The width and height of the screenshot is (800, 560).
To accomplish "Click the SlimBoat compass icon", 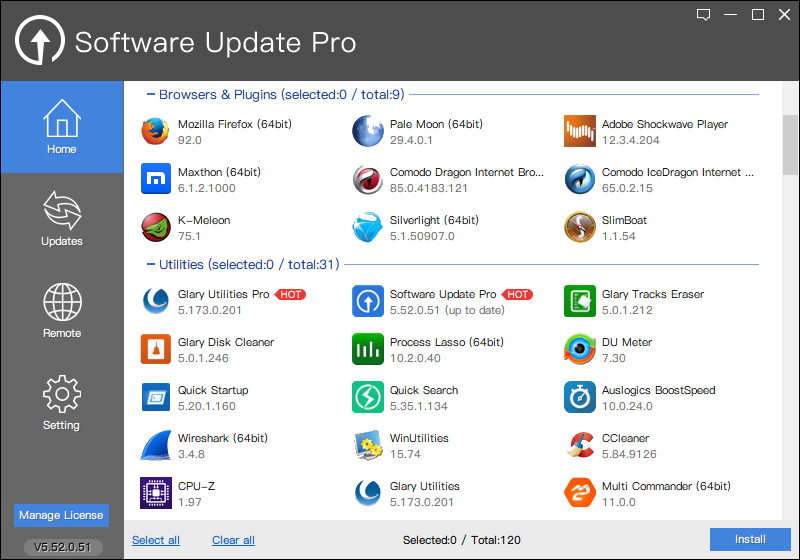I will [580, 227].
